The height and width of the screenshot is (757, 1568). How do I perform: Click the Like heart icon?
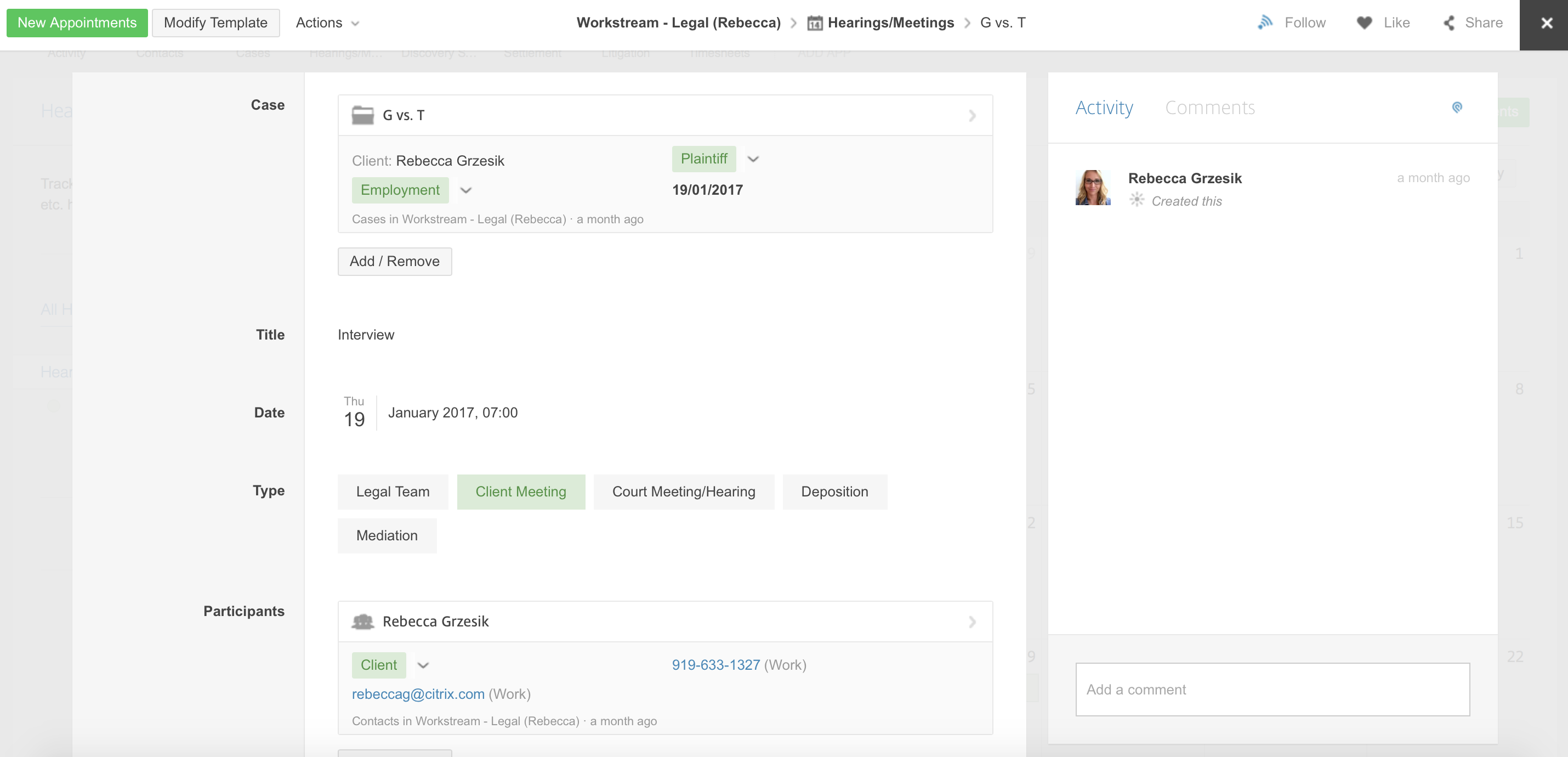click(x=1364, y=22)
